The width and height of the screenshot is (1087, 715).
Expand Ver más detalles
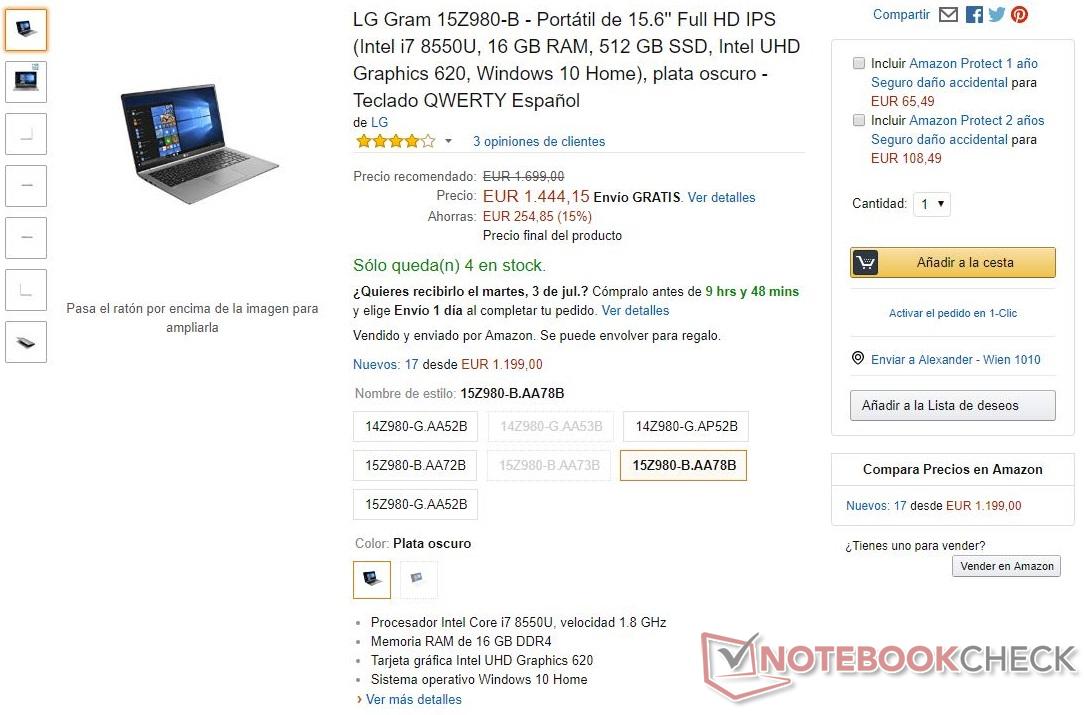[413, 699]
